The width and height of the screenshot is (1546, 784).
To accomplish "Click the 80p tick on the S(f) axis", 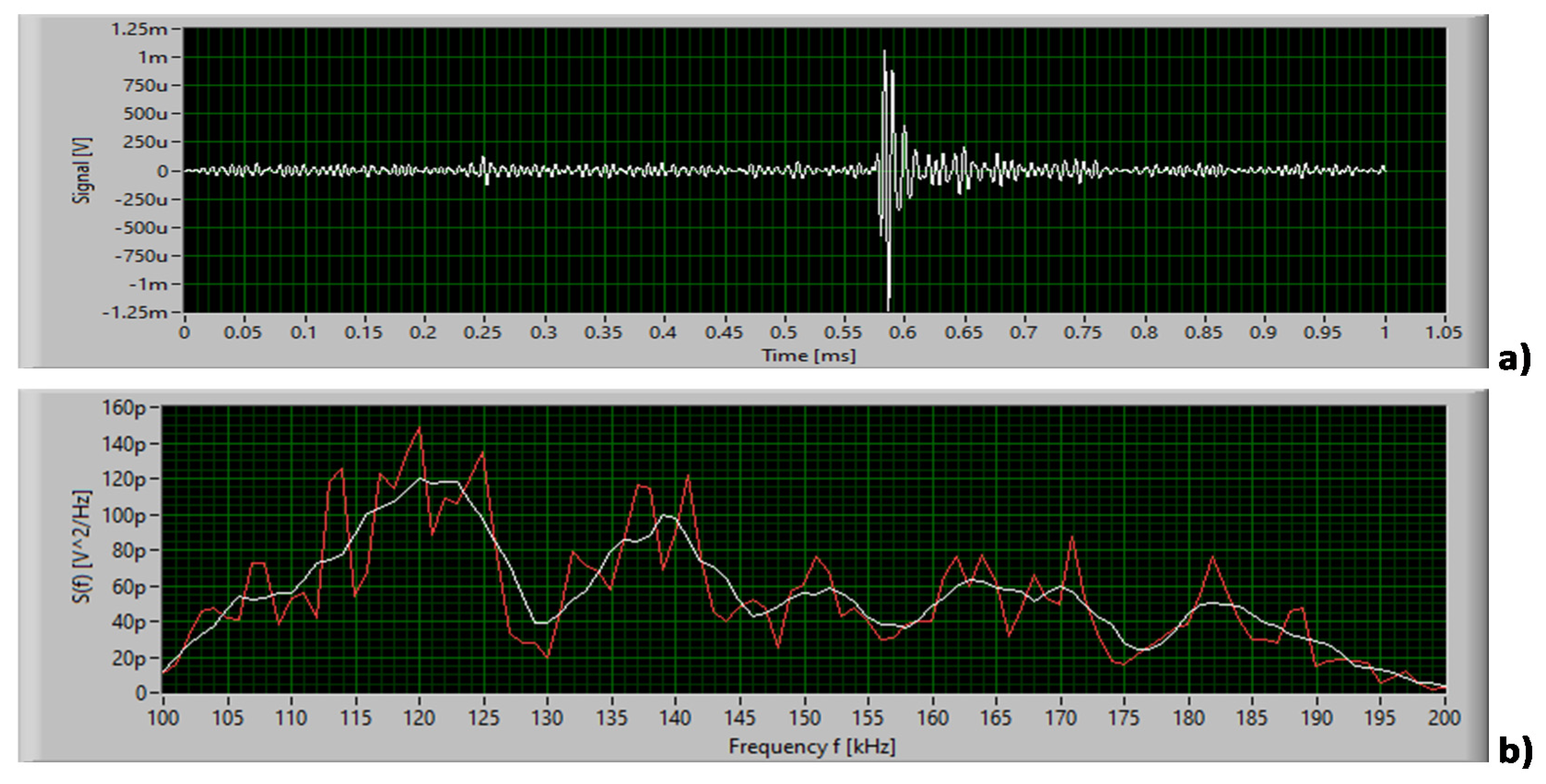I will (x=129, y=550).
